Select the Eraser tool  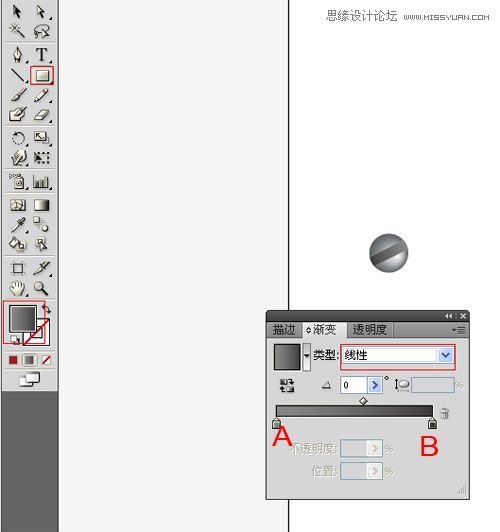click(41, 115)
